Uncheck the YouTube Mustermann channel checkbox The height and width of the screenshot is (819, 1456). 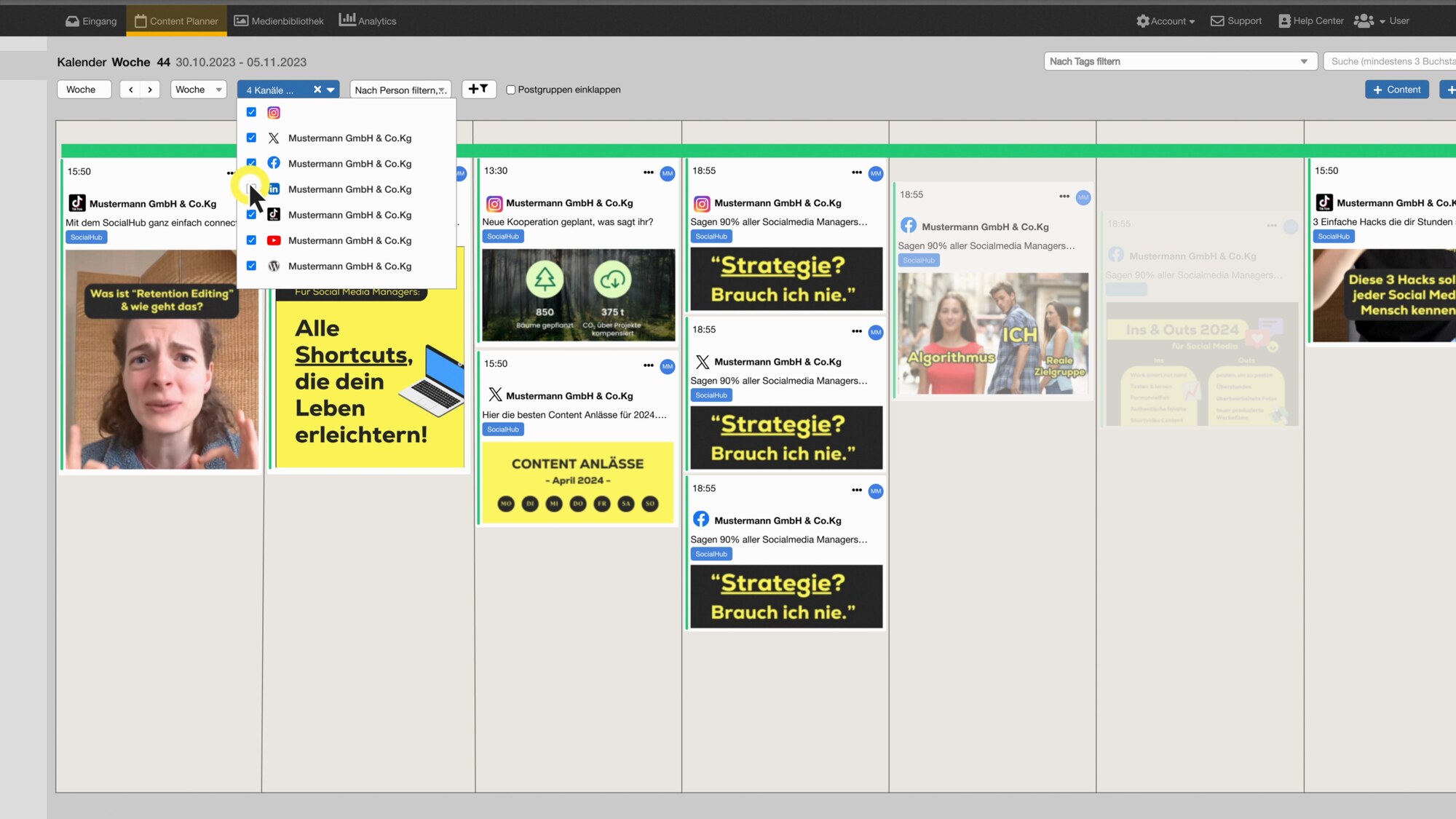251,240
